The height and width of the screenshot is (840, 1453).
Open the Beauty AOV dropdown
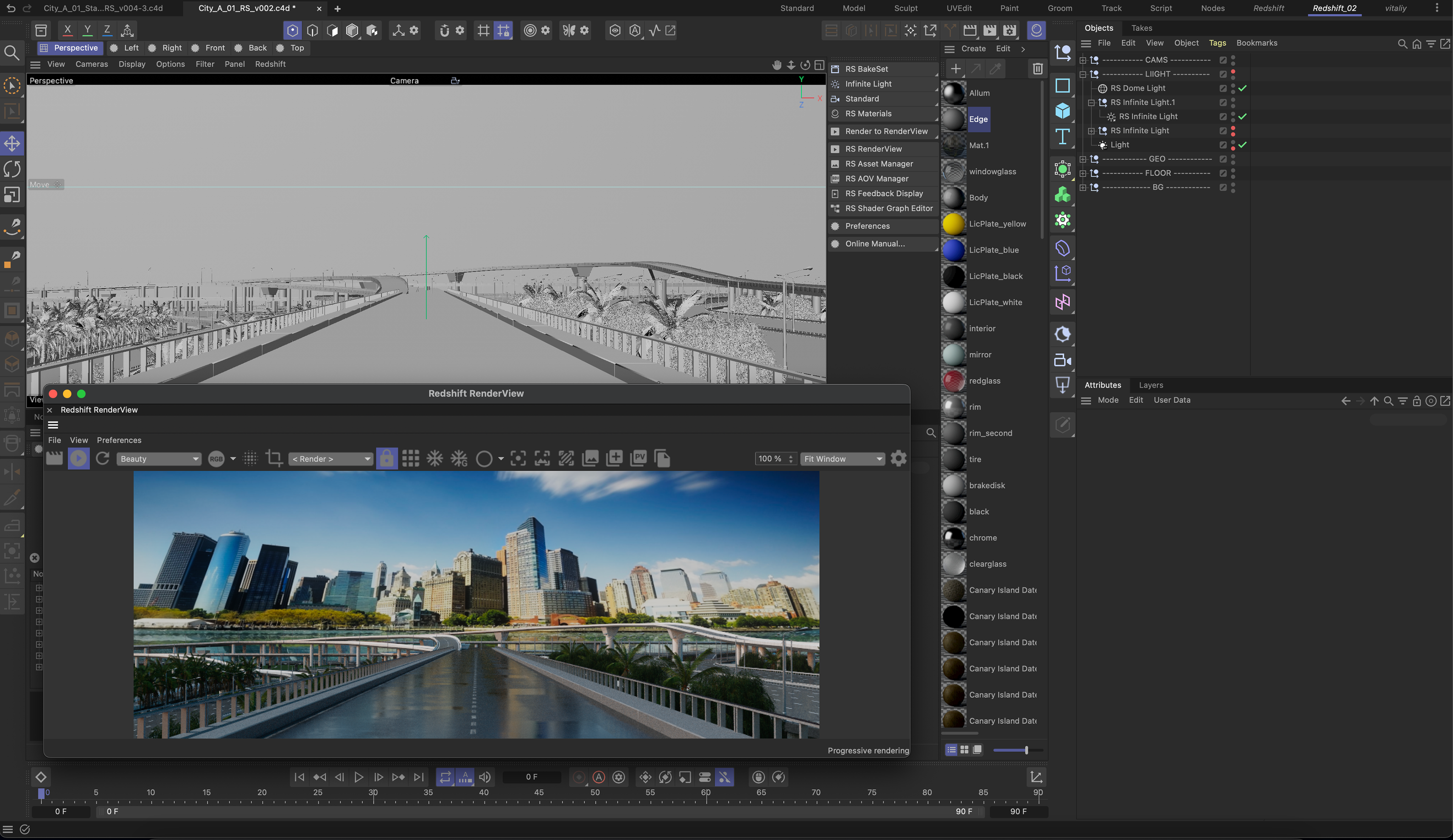point(159,459)
